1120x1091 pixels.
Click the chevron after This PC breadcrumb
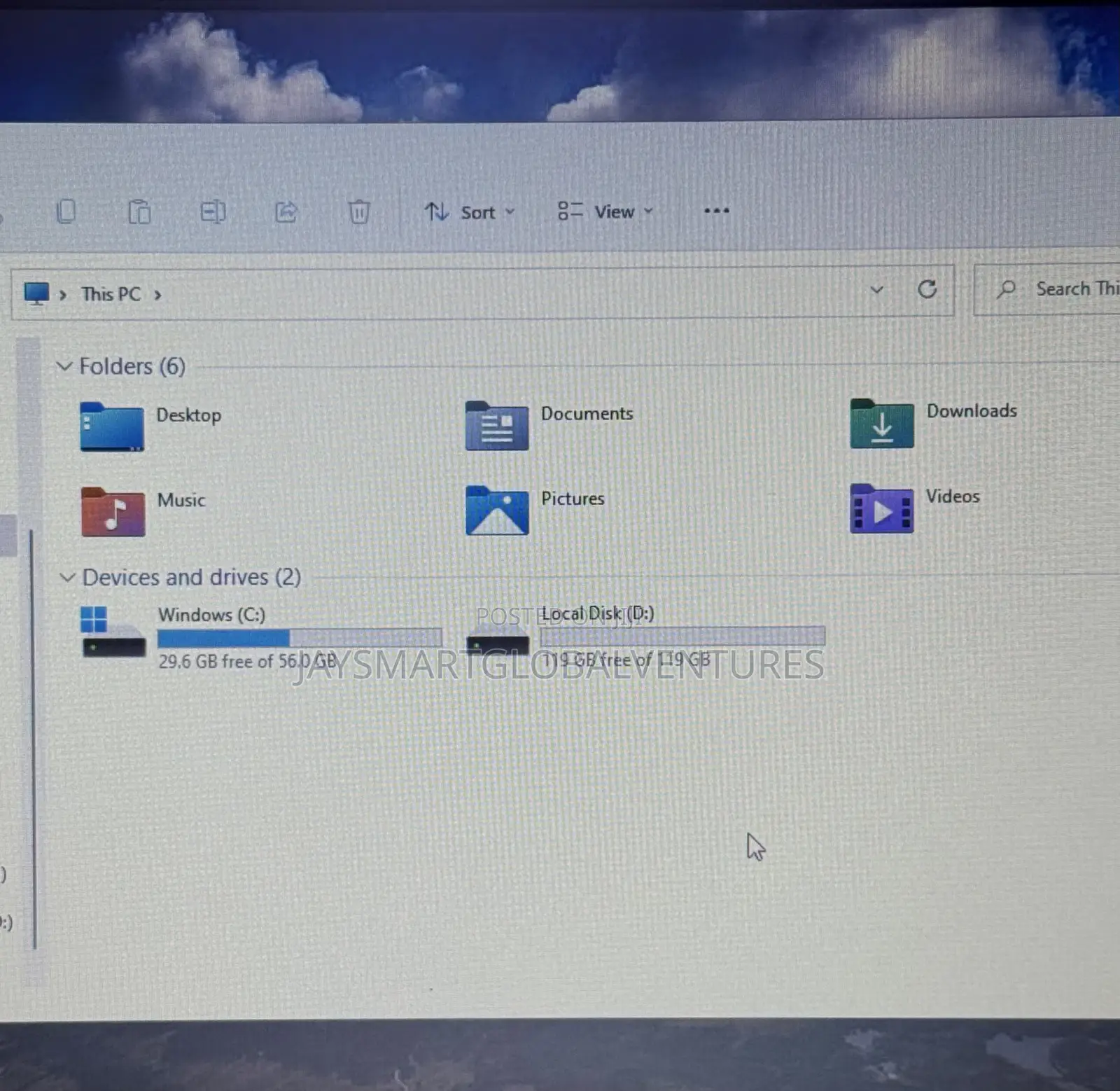click(157, 295)
